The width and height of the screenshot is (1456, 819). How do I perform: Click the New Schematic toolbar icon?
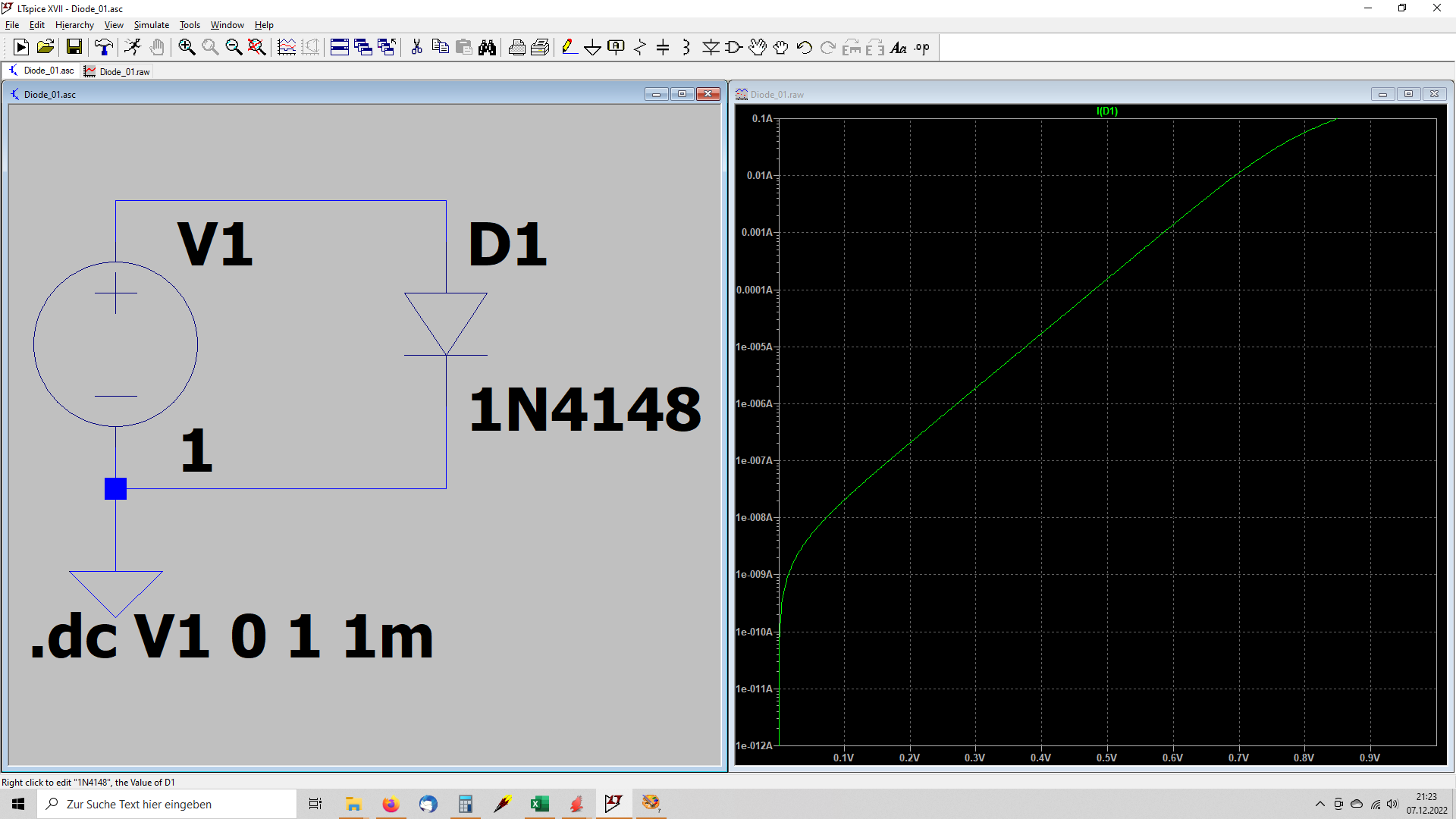pos(21,47)
